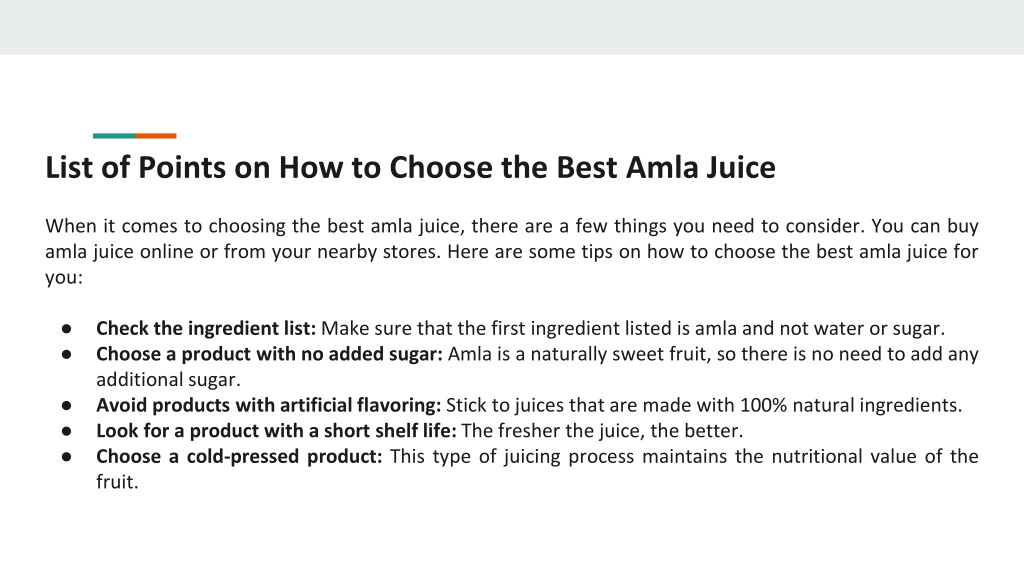Click the first bullet point marker
The width and height of the screenshot is (1024, 576).
(x=67, y=328)
